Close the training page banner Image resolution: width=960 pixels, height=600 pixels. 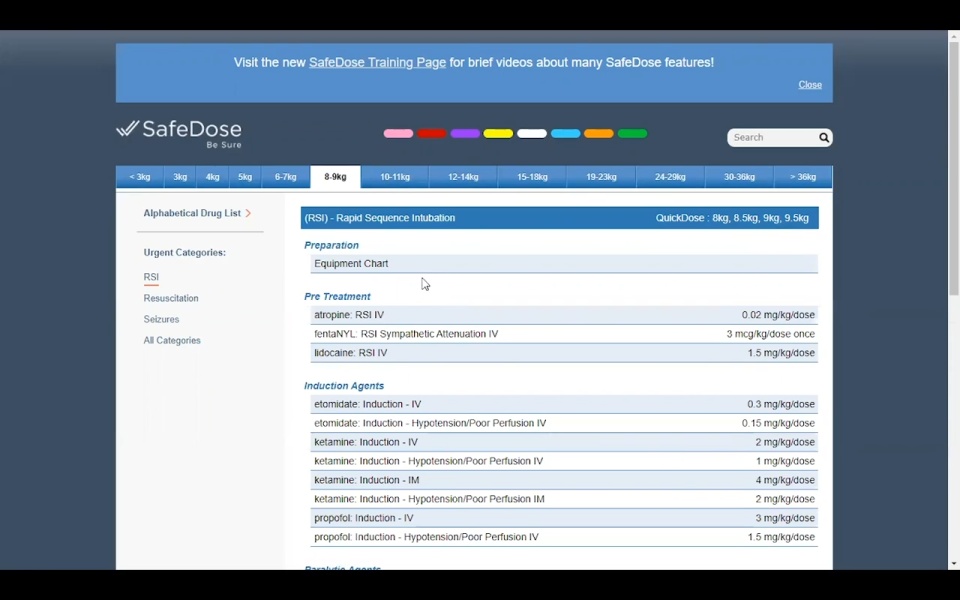[x=810, y=85]
